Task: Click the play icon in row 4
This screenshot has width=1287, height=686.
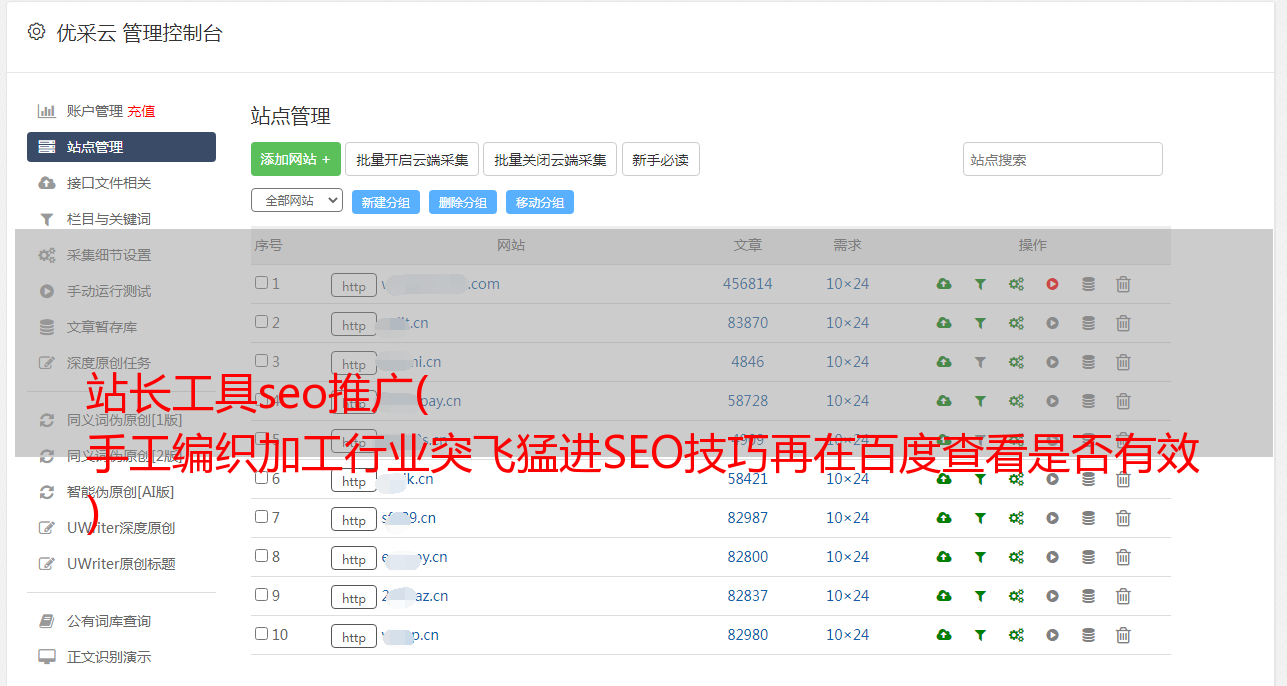Action: pos(1052,401)
